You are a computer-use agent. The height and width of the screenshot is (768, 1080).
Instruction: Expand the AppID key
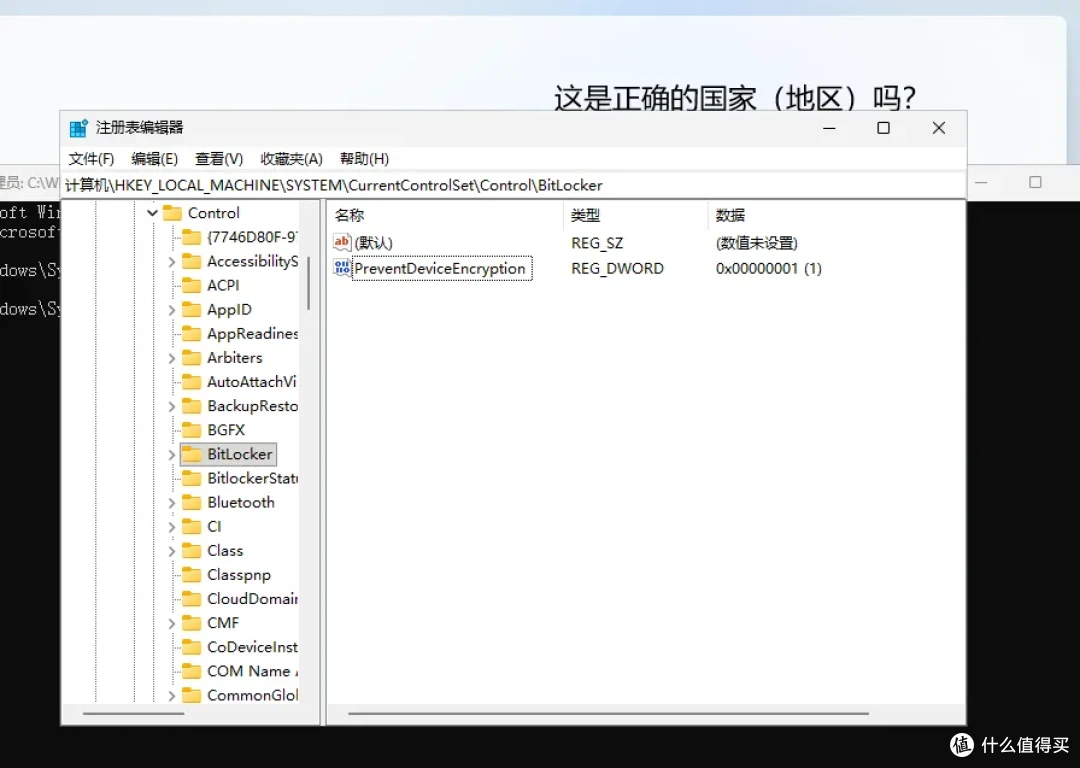tap(172, 310)
